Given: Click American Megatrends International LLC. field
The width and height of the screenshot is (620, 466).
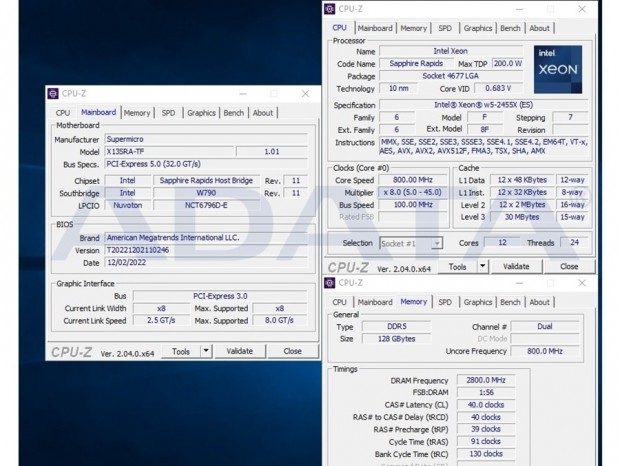Looking at the screenshot, I should click(206, 238).
